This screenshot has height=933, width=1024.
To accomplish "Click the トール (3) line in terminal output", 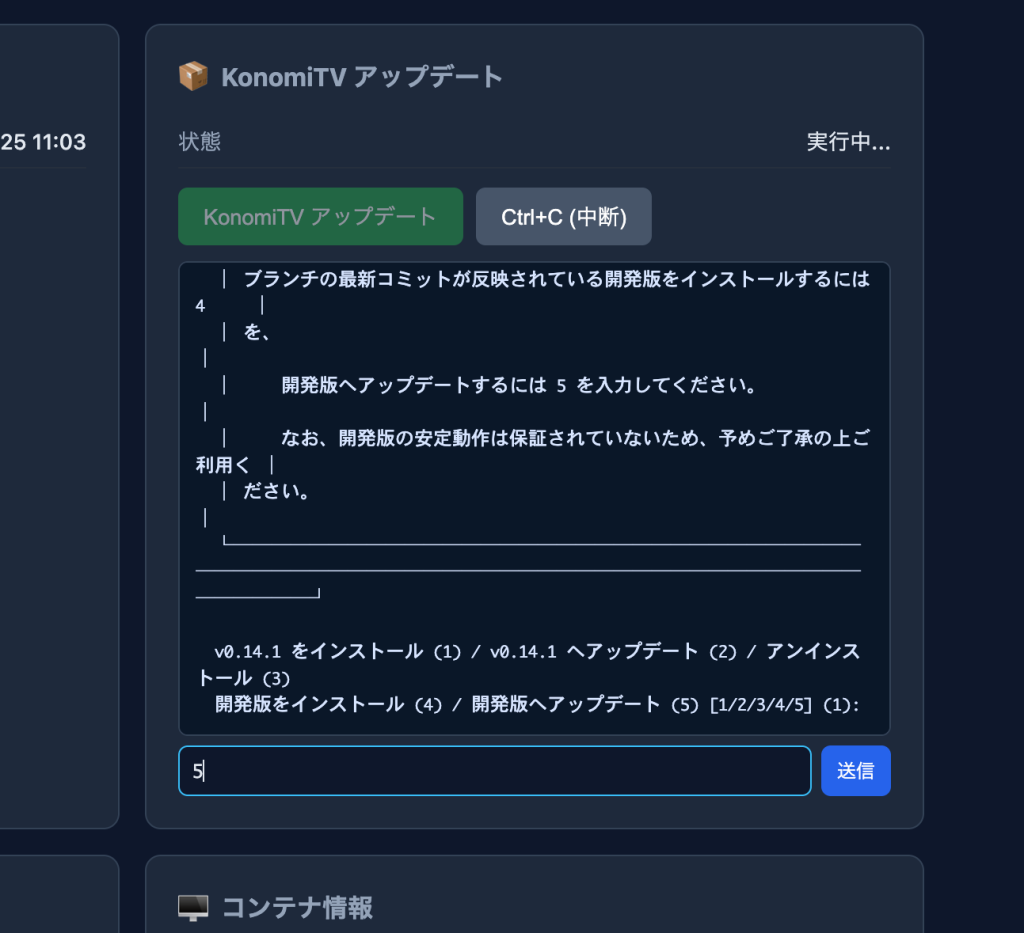I will point(244,678).
